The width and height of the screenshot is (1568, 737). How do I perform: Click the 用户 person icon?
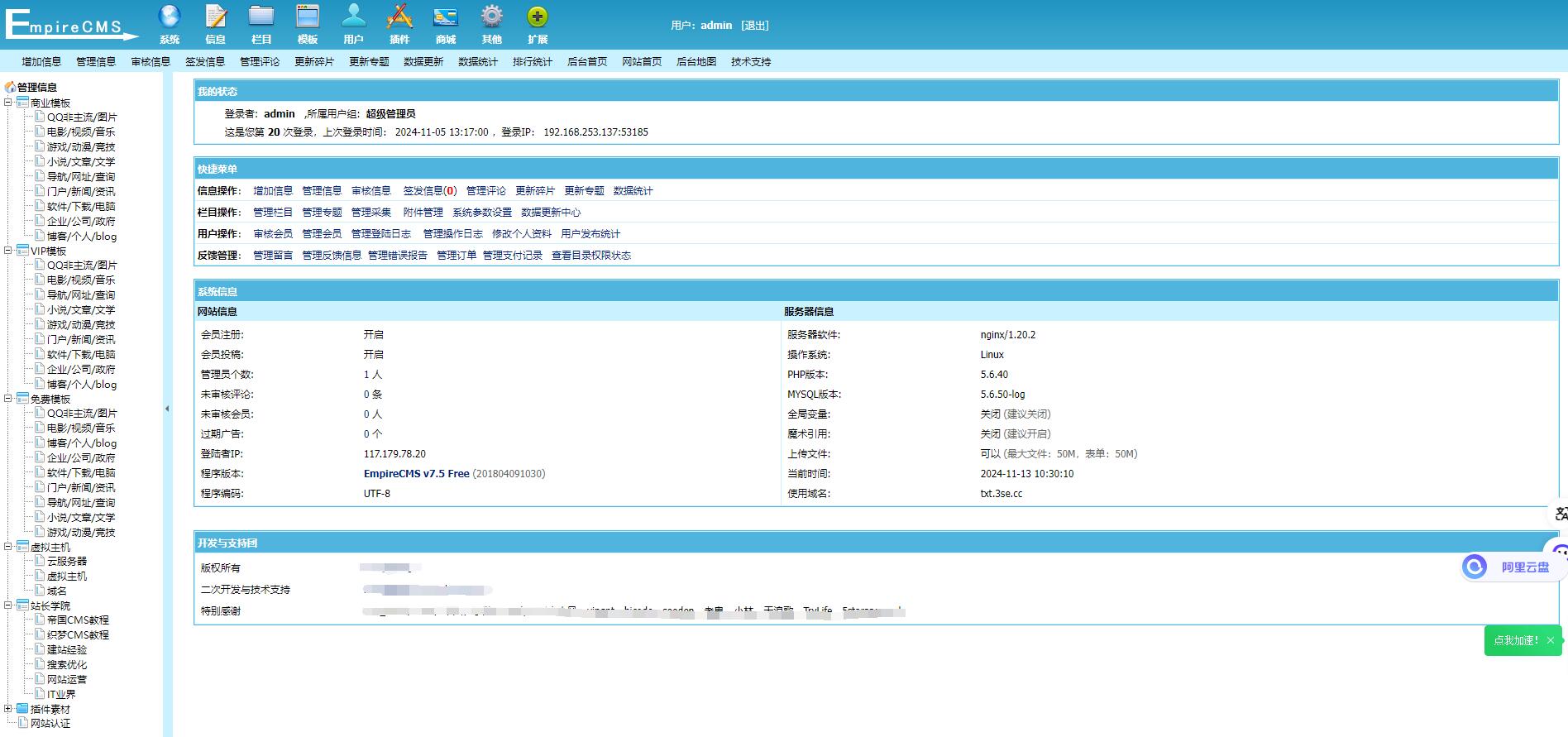pyautogui.click(x=353, y=17)
